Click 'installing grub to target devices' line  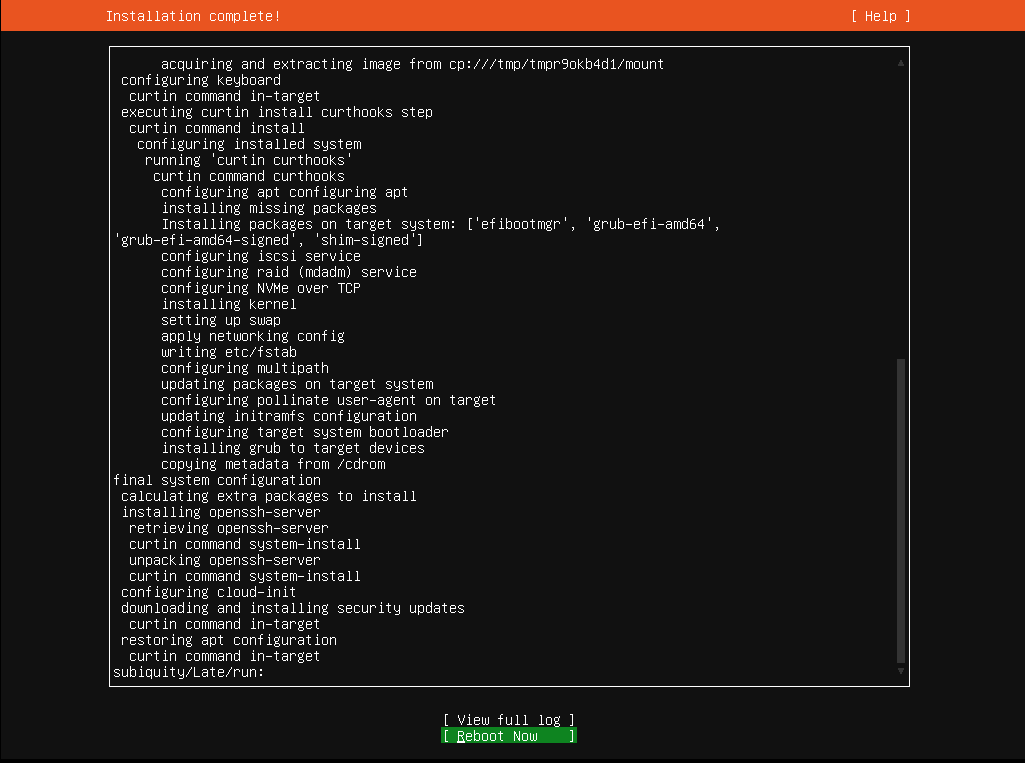pos(293,449)
